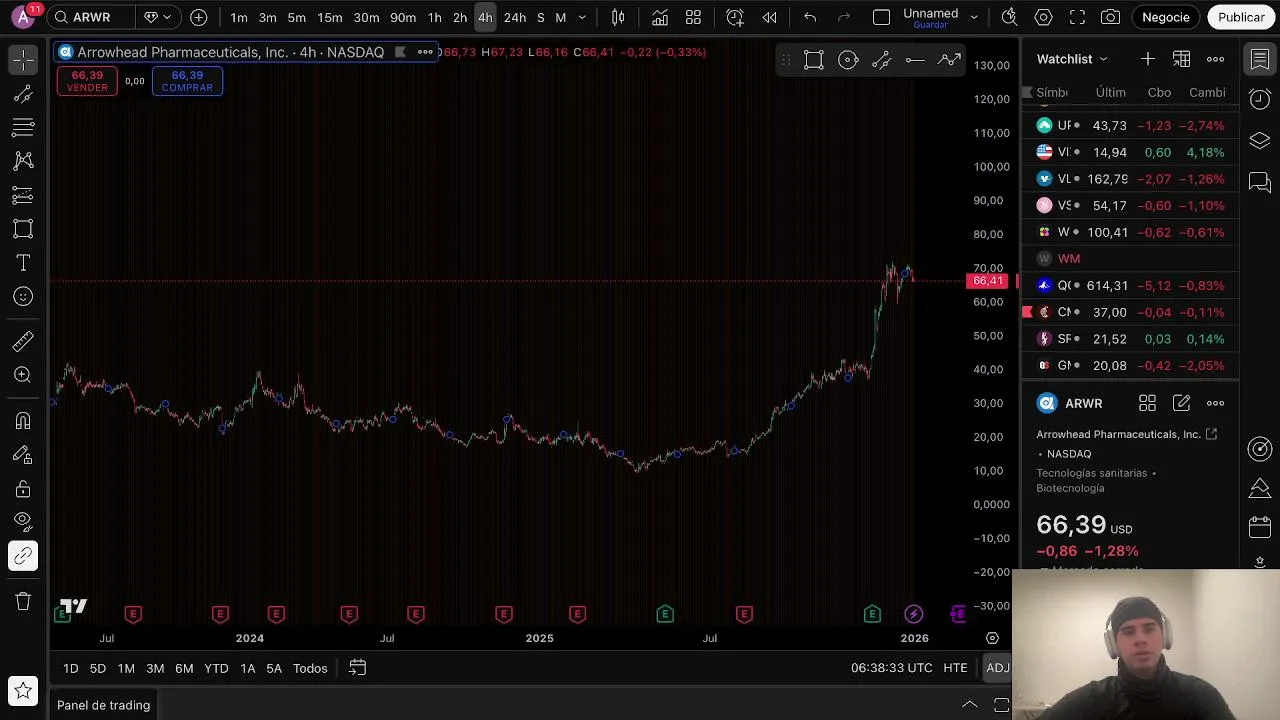Select the ruler measure tool
The image size is (1280, 720).
click(x=23, y=342)
